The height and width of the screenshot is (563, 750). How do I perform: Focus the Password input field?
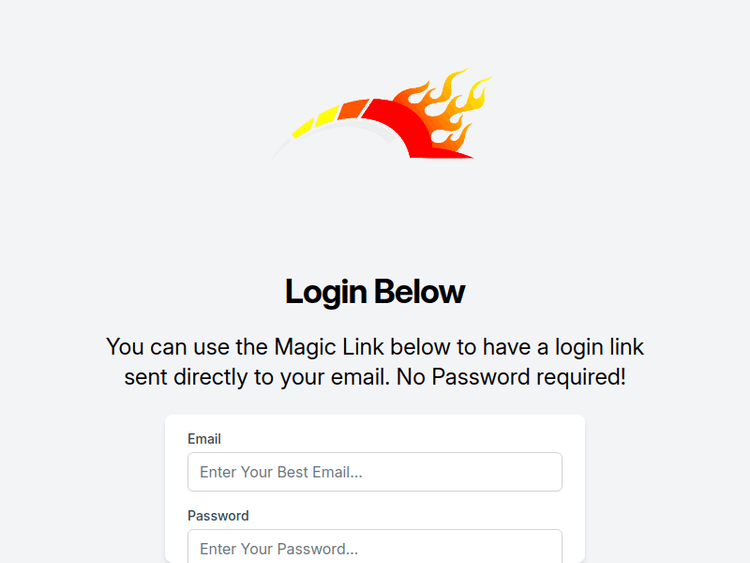tap(374, 547)
